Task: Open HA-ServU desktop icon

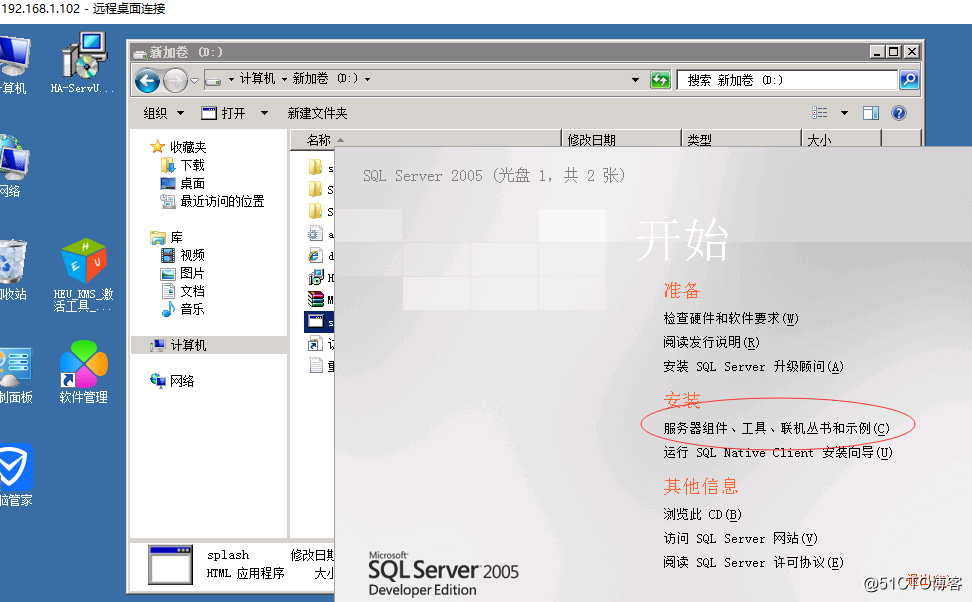Action: click(x=84, y=63)
